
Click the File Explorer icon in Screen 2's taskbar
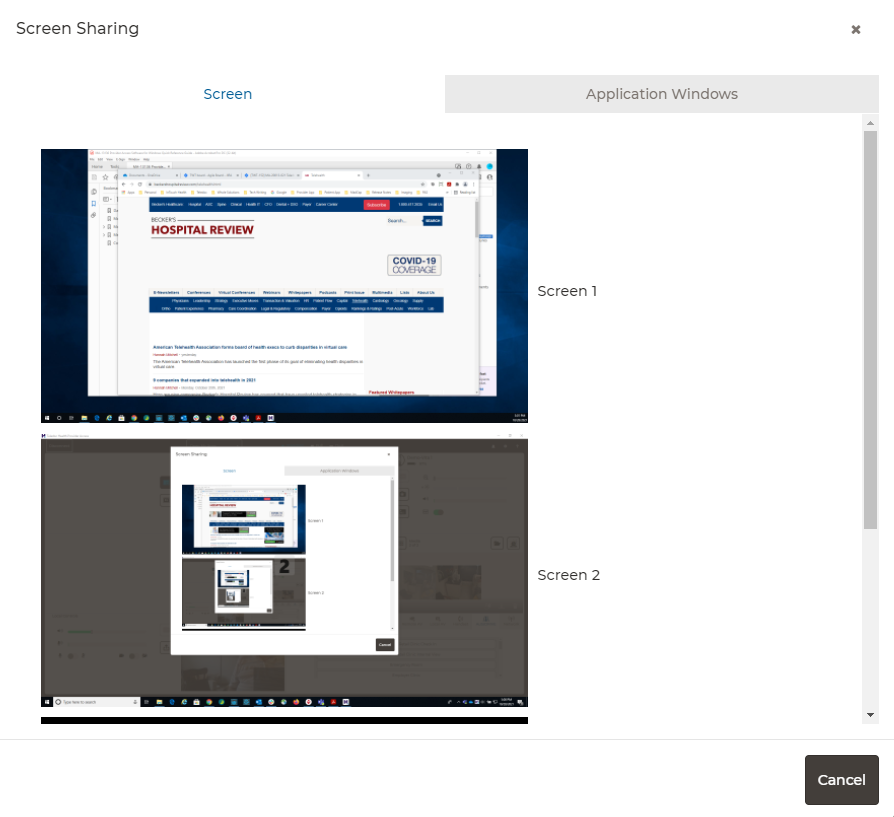(x=160, y=702)
